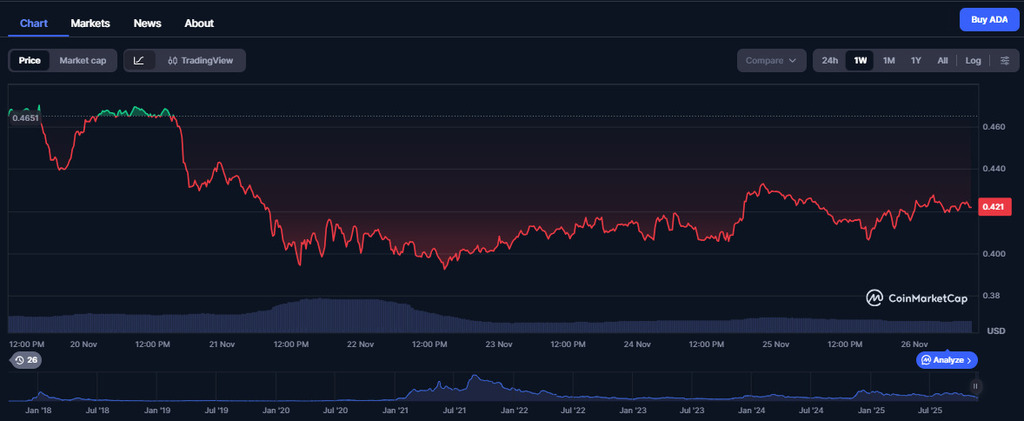Show the All time price range
This screenshot has width=1024, height=421.
[x=942, y=61]
